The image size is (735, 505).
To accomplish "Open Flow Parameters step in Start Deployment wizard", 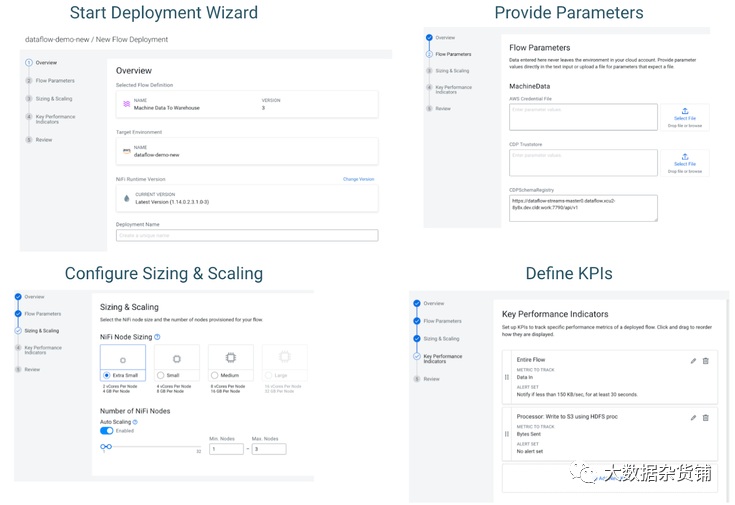I will (x=55, y=81).
